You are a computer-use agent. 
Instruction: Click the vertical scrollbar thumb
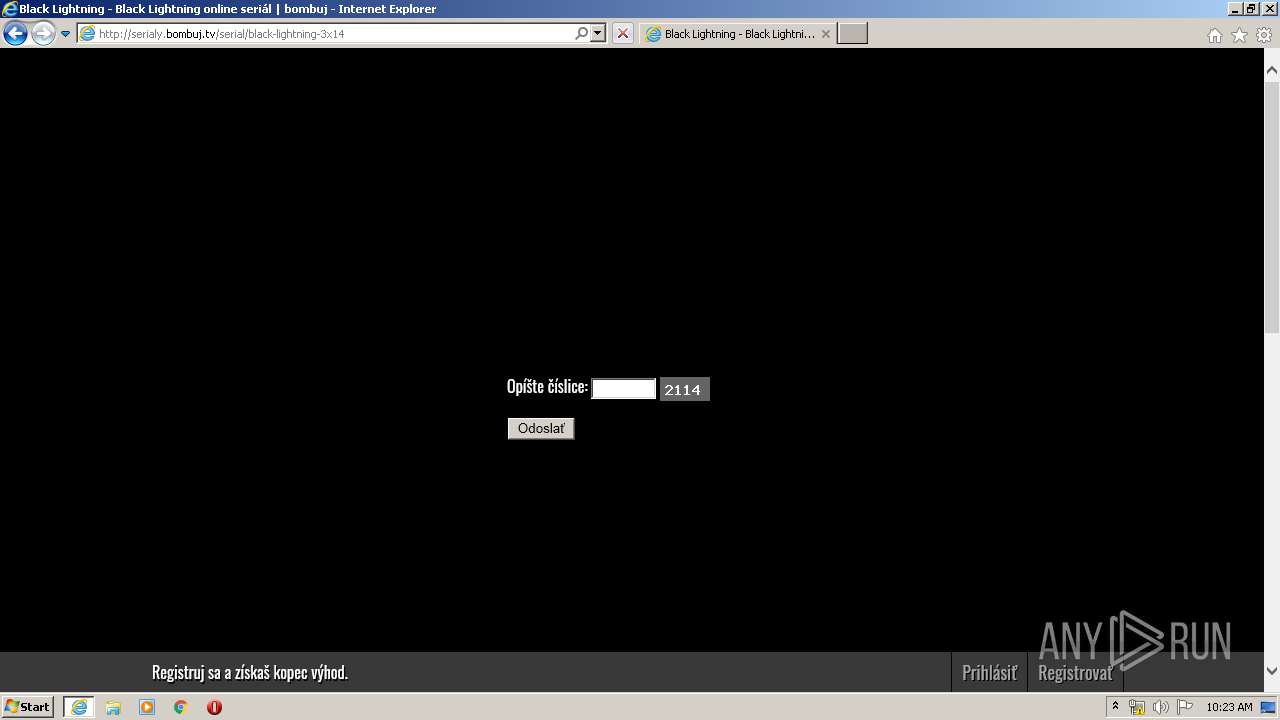click(1272, 207)
